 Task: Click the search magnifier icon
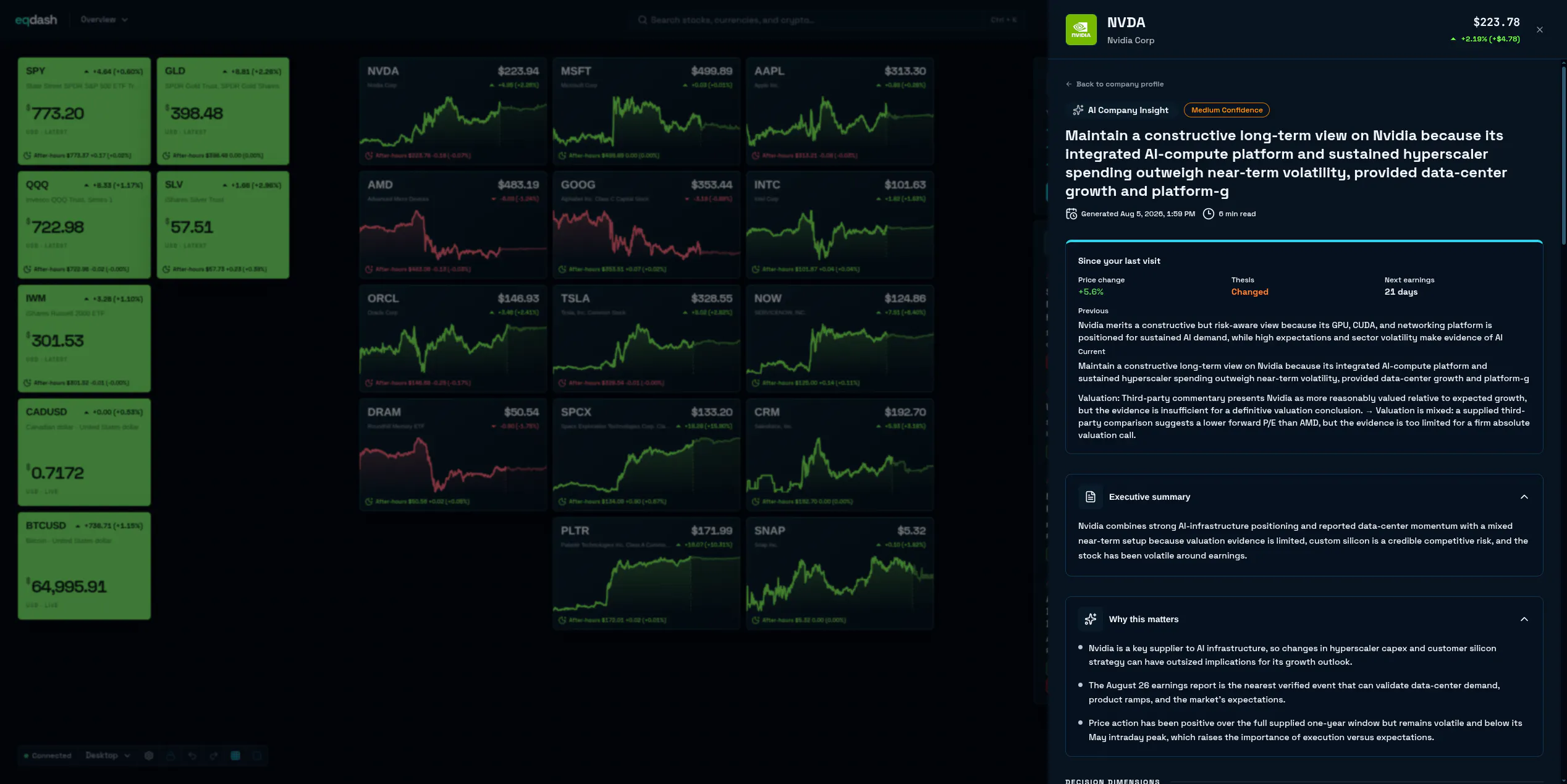pos(643,20)
